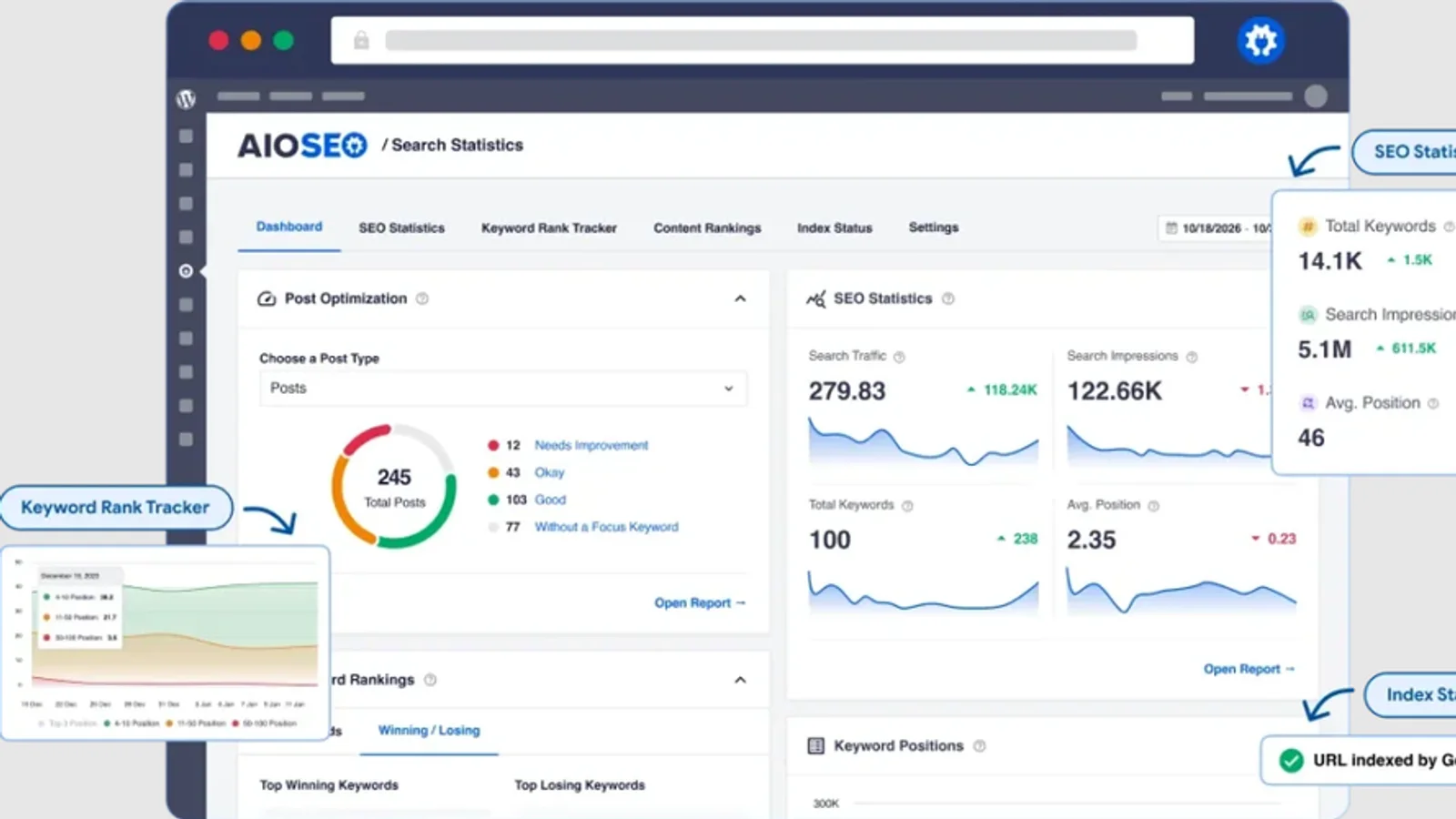Screen dimensions: 1456x819
Task: Click the browser address bar
Action: [x=763, y=40]
